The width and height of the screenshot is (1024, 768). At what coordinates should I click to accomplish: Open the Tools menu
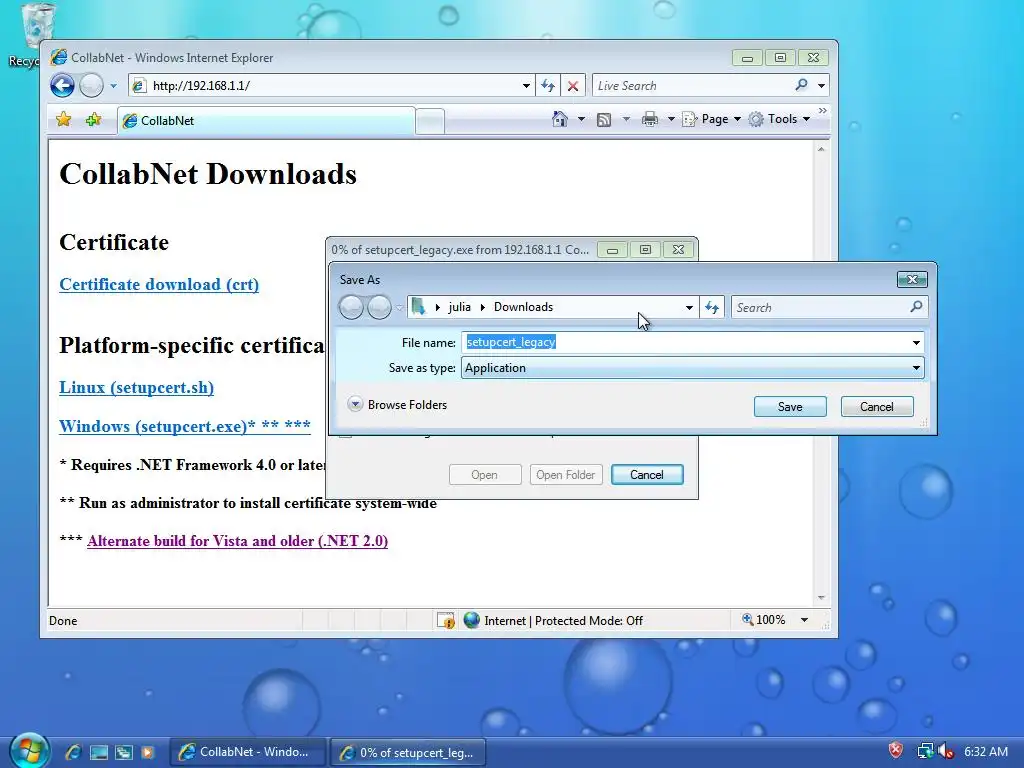pos(780,119)
